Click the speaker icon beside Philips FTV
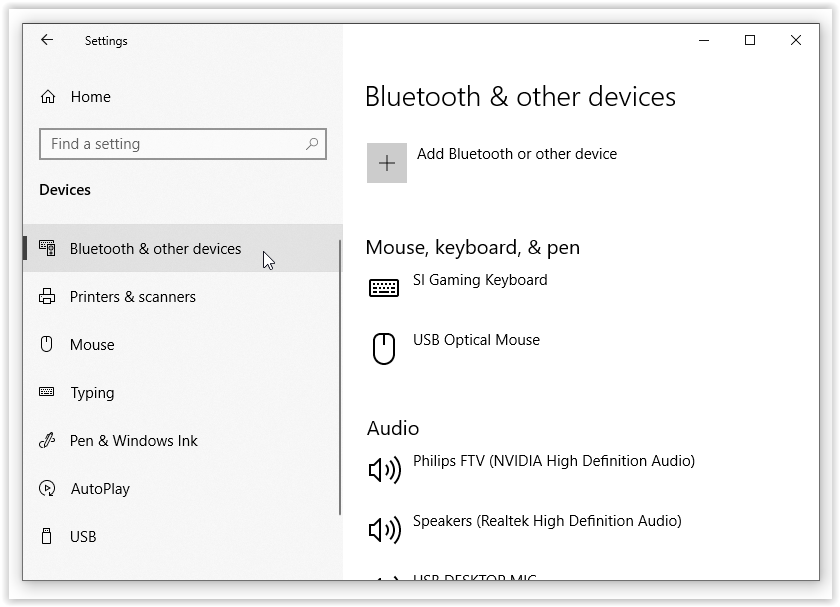Viewport: 840px width, 607px height. point(383,466)
